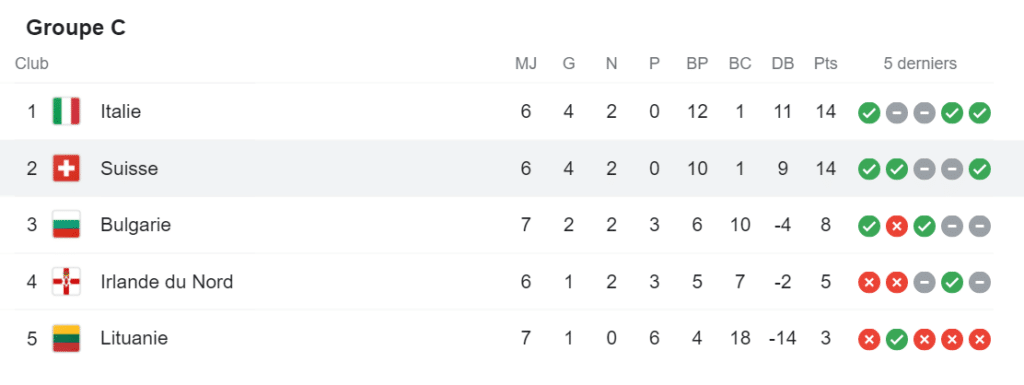Click the Groupe C heading
1024x385 pixels.
76,27
